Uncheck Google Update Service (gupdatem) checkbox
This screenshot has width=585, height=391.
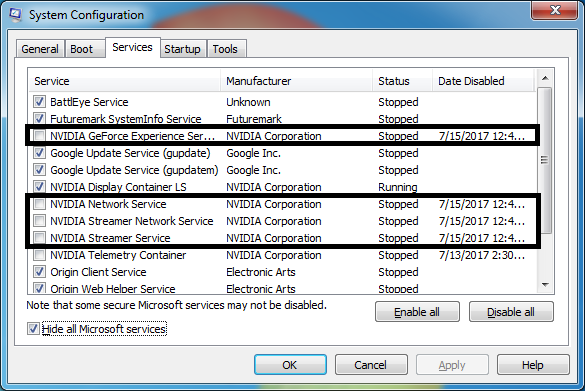(39, 170)
